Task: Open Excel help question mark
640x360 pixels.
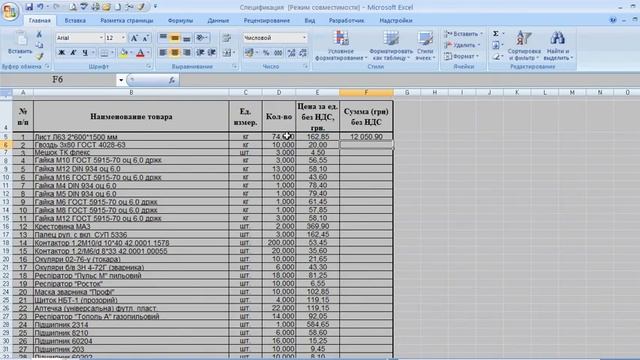Action: [x=613, y=20]
